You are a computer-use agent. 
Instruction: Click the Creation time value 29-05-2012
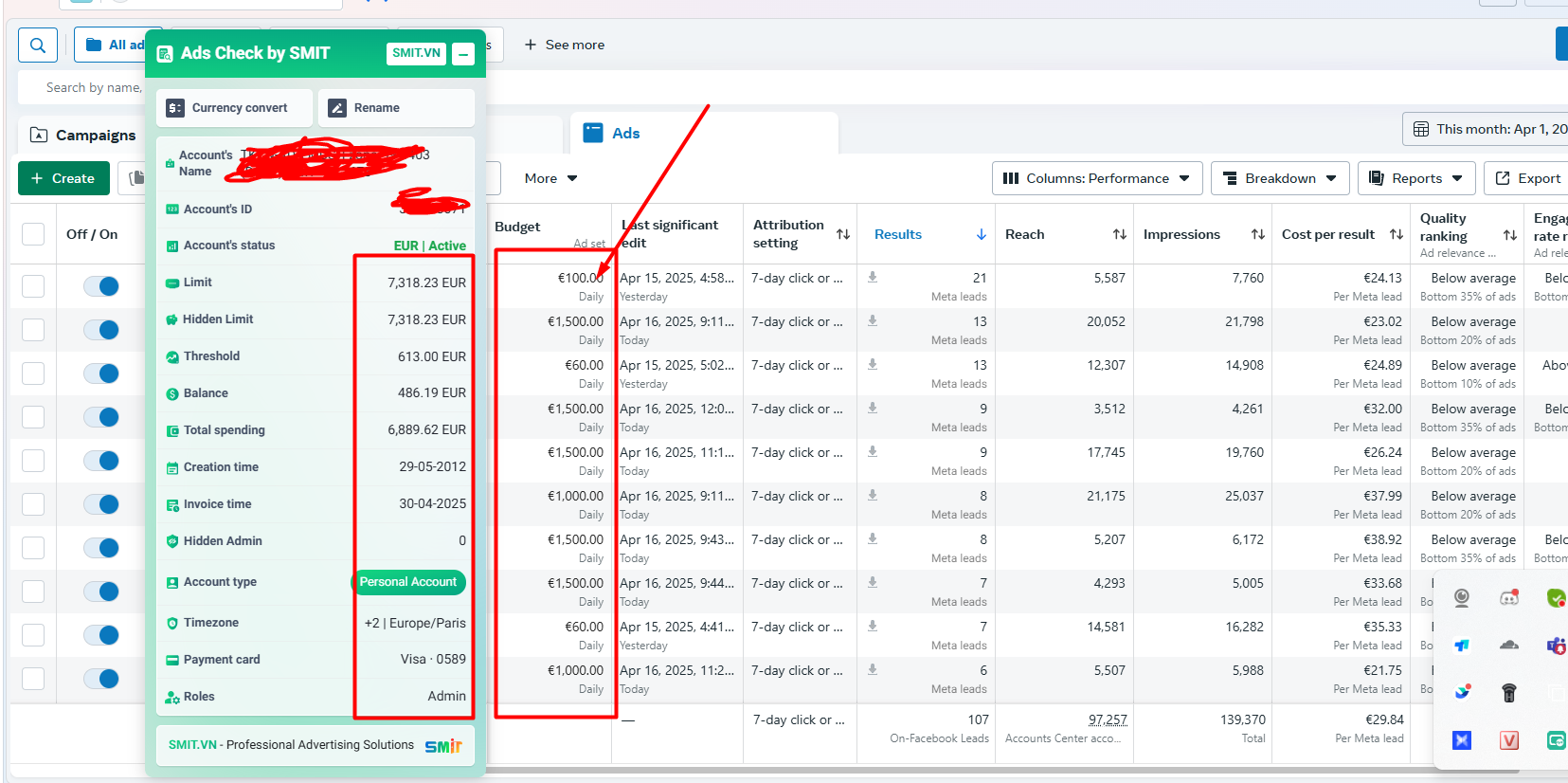click(433, 466)
